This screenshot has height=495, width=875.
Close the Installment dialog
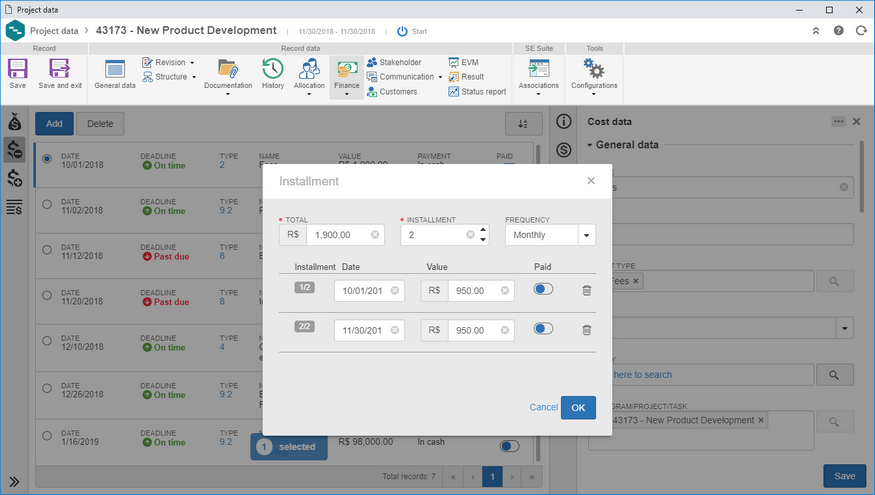click(591, 181)
